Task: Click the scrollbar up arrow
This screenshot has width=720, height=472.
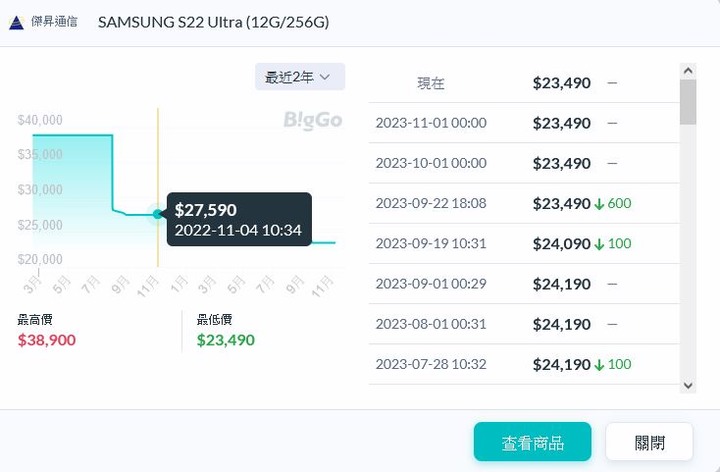Action: 688,71
